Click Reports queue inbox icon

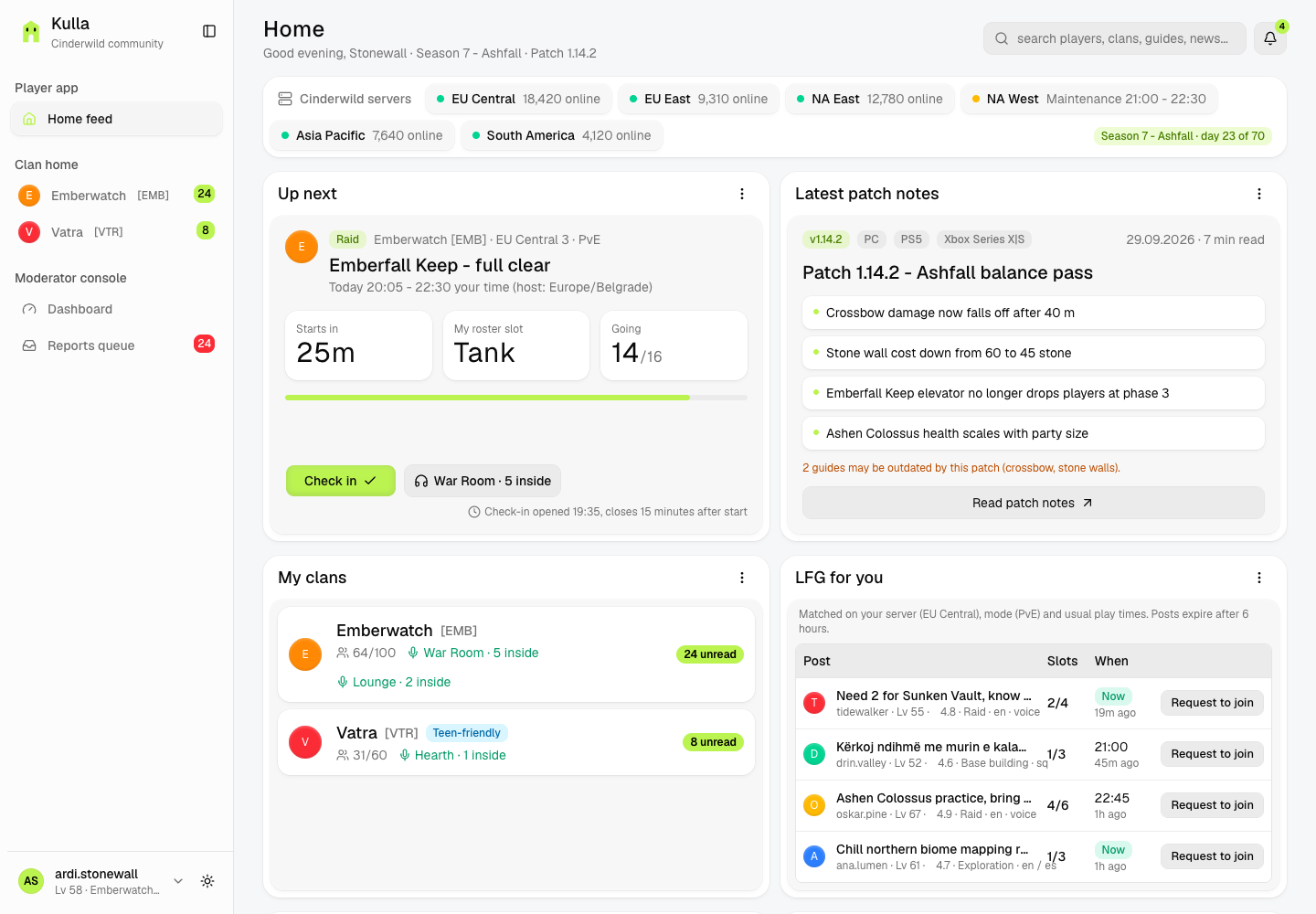pos(29,345)
